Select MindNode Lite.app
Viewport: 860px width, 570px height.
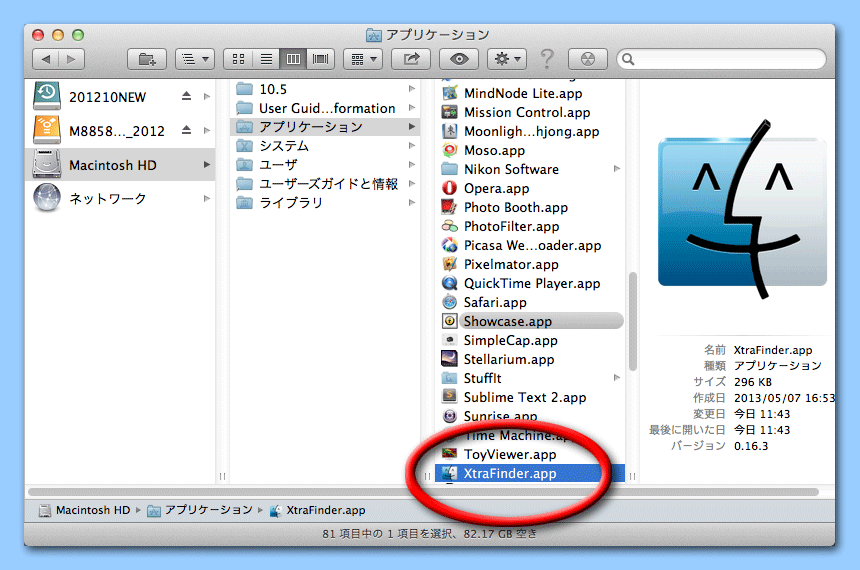531,93
